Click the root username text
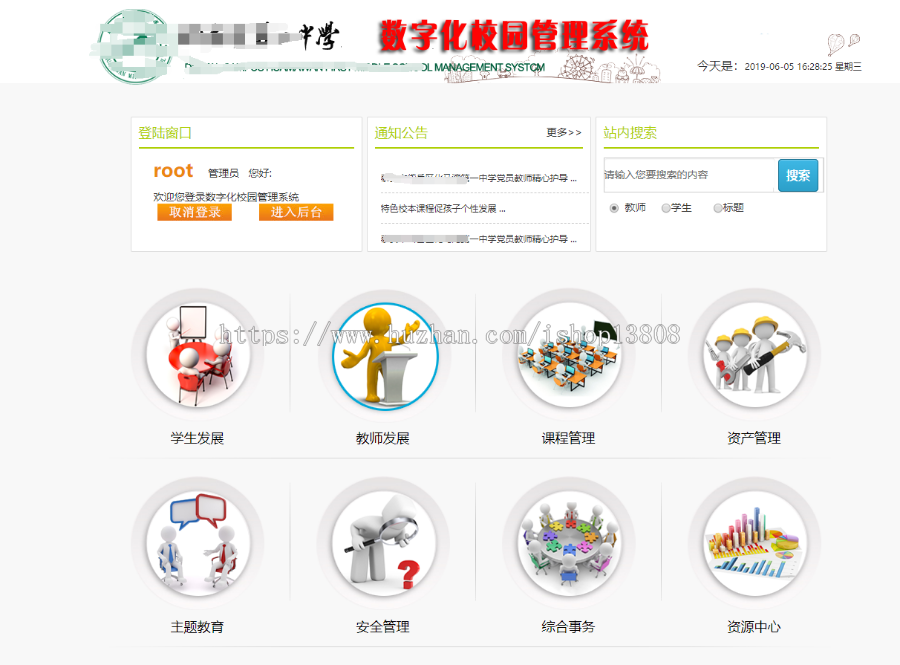The width and height of the screenshot is (900, 665). [173, 171]
